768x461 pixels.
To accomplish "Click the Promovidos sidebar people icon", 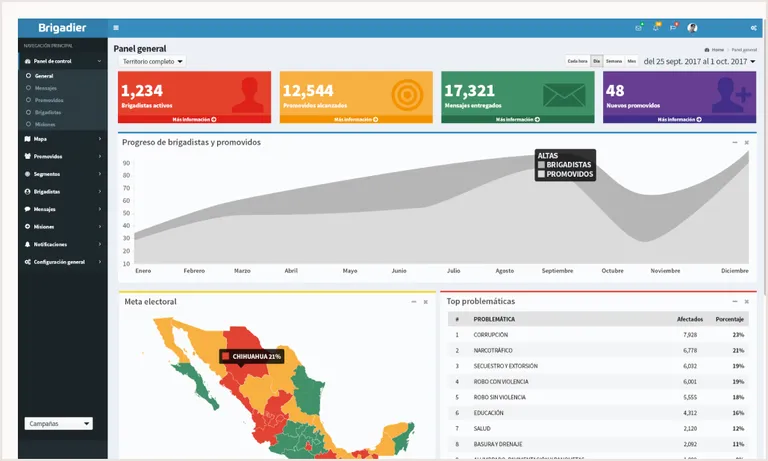I will pyautogui.click(x=27, y=156).
